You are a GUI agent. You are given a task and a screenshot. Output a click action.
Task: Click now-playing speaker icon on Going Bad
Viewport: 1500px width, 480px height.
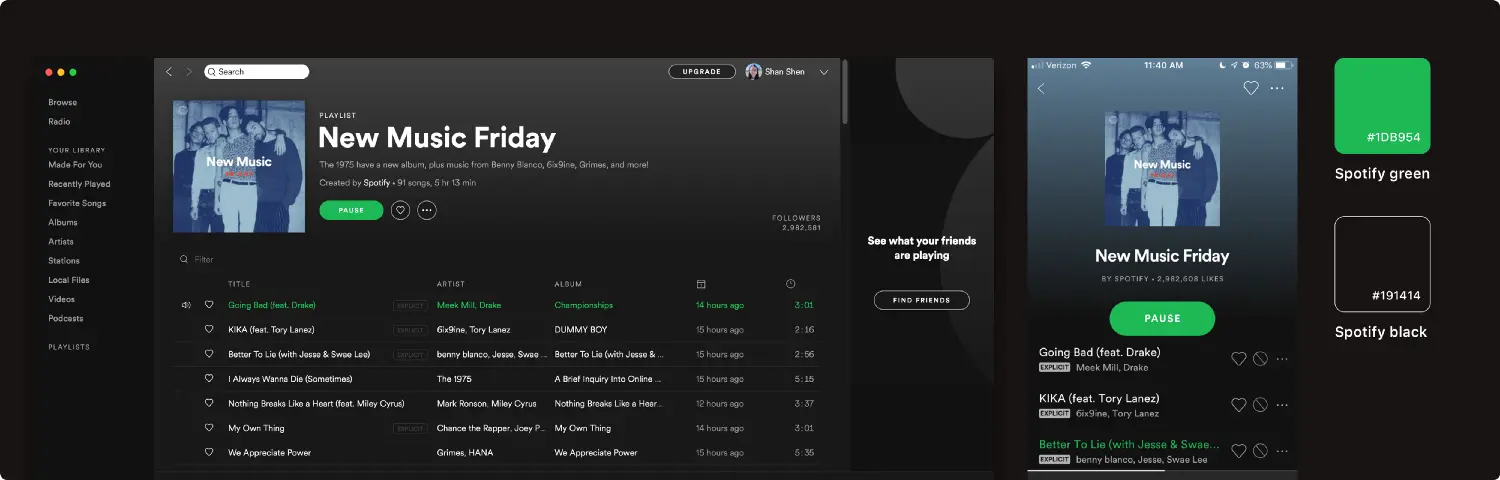click(x=186, y=305)
